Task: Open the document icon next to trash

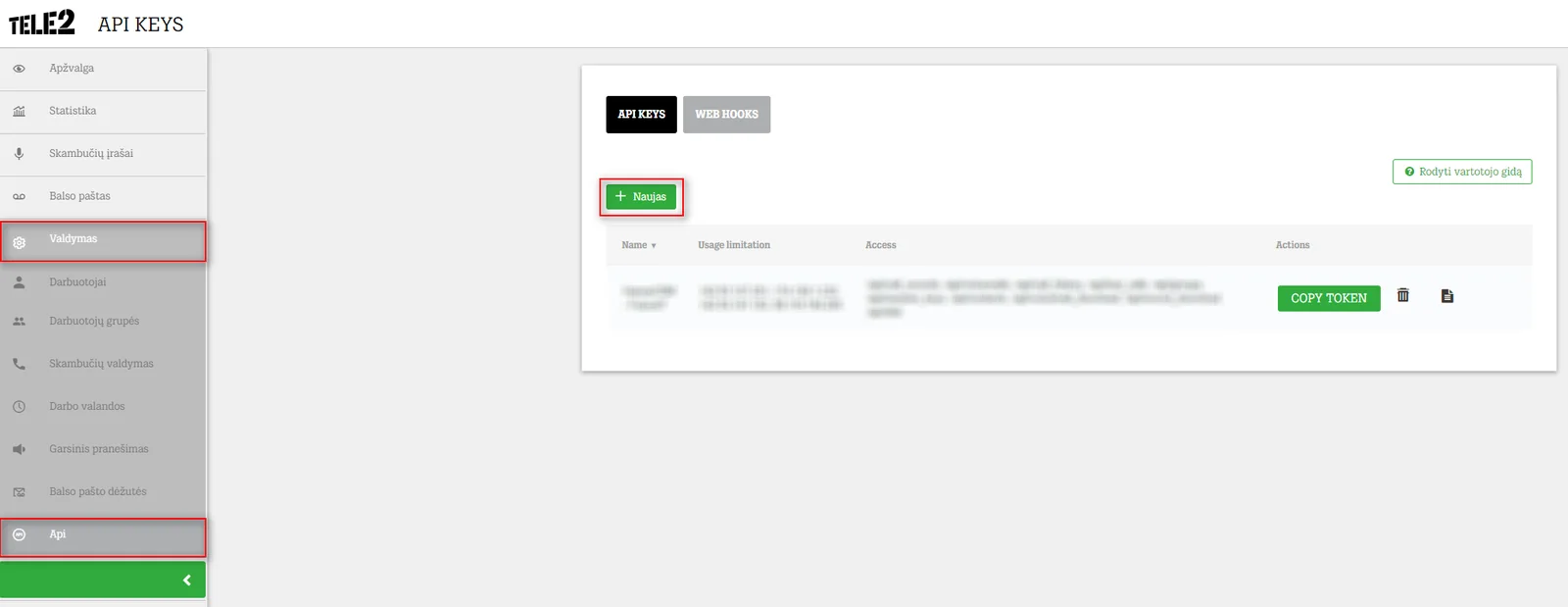Action: 1447,296
